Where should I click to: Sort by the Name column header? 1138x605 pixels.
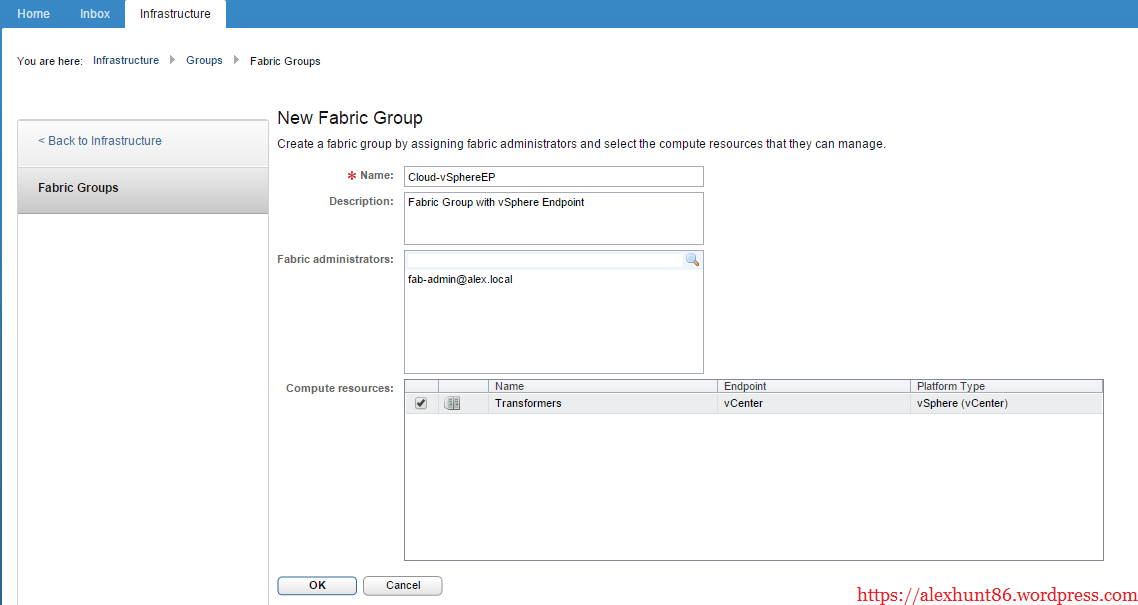510,386
